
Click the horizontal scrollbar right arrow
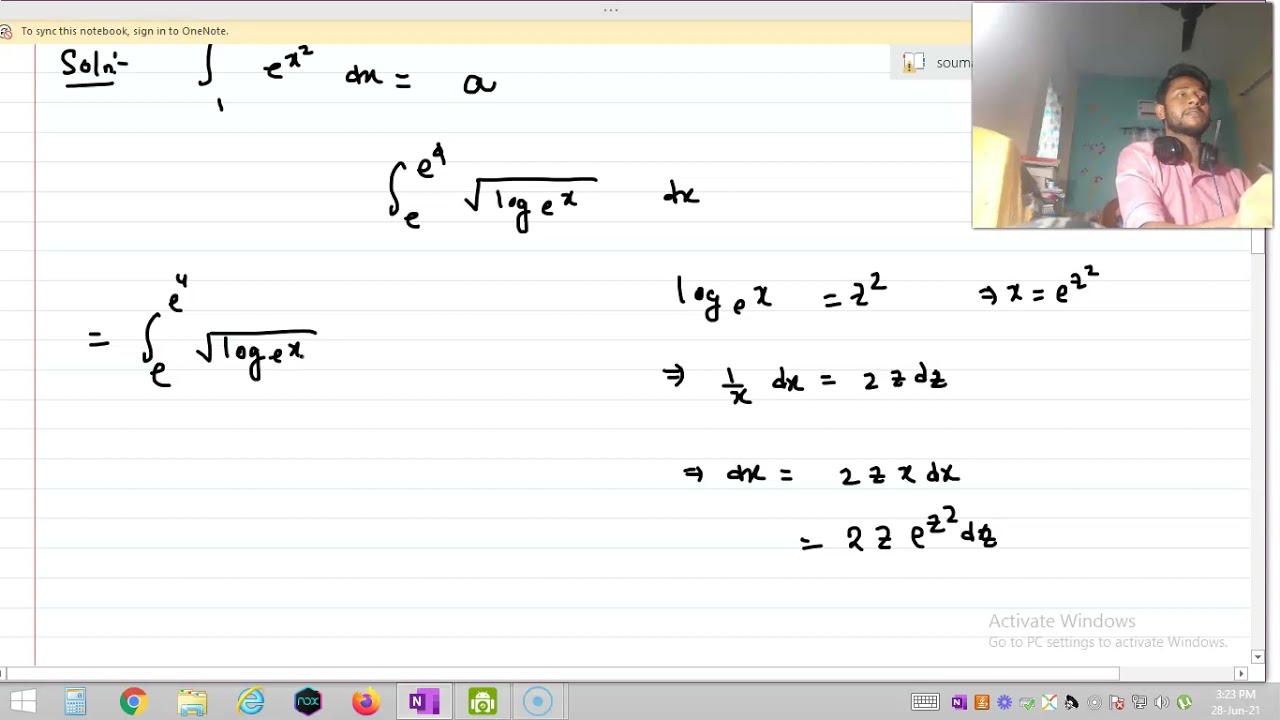pos(1241,674)
